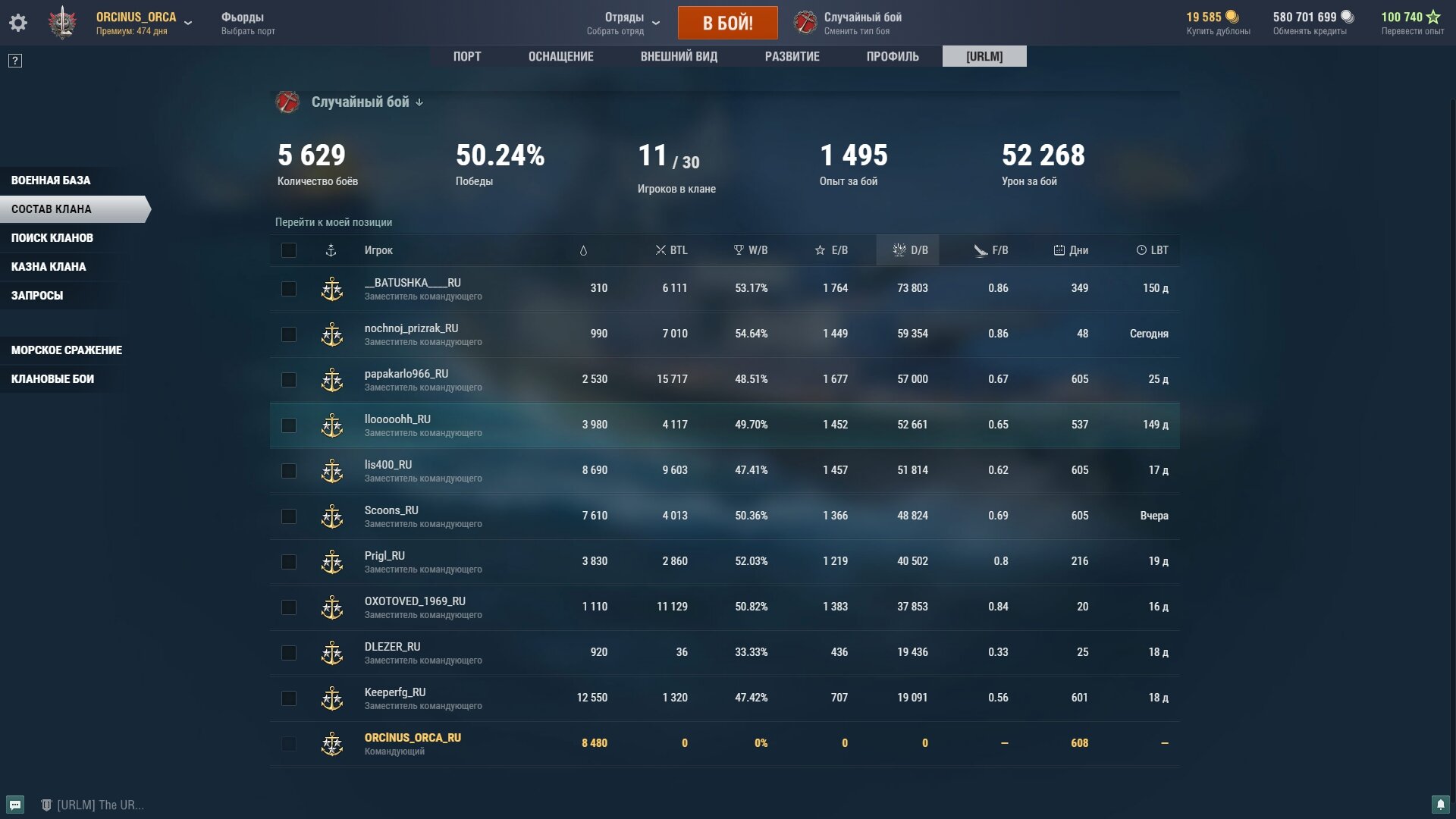1456x819 pixels.
Task: Check the box for DLEZER_RU
Action: pos(289,653)
